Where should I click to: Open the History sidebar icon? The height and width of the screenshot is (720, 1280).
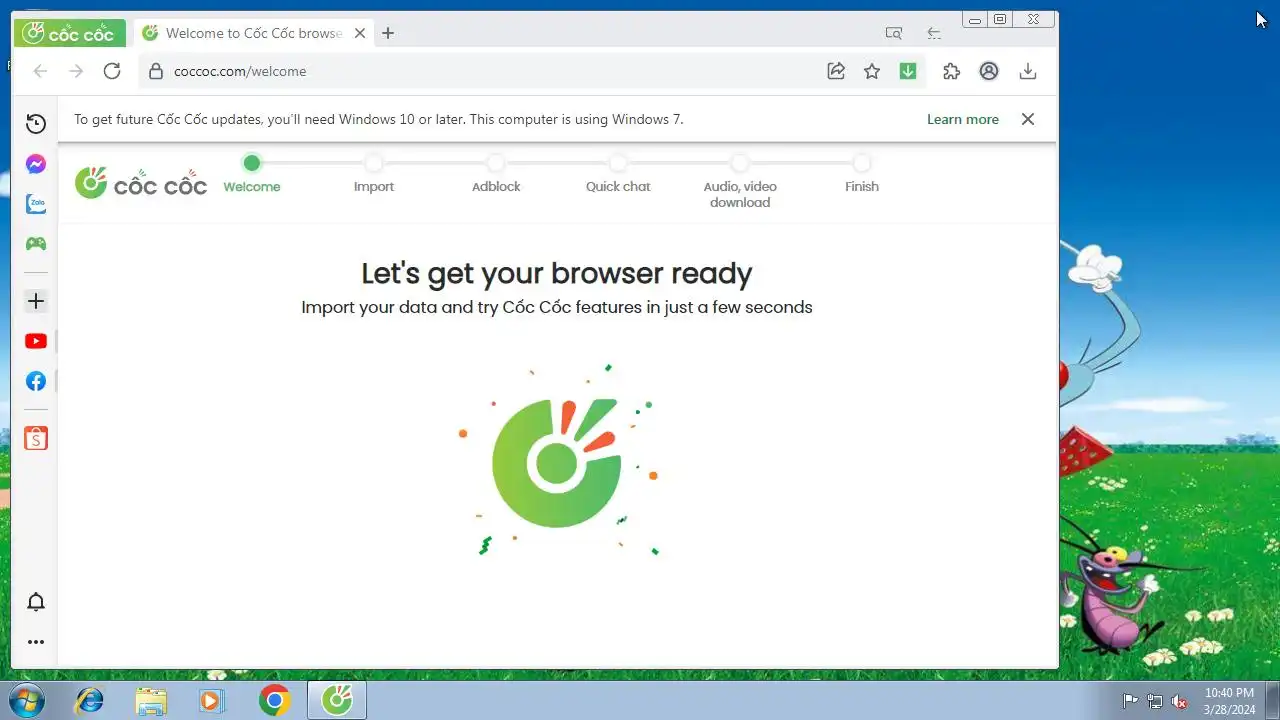pyautogui.click(x=36, y=124)
